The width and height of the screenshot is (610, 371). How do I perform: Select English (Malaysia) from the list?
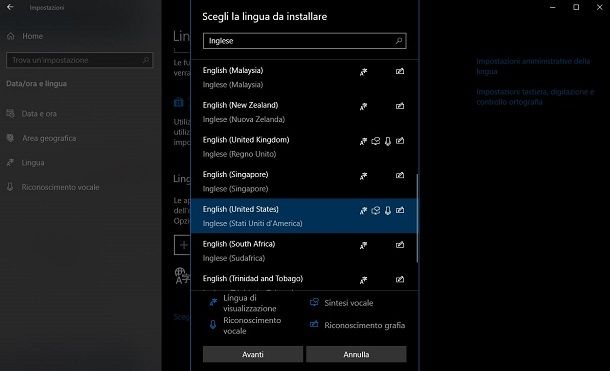[x=304, y=77]
